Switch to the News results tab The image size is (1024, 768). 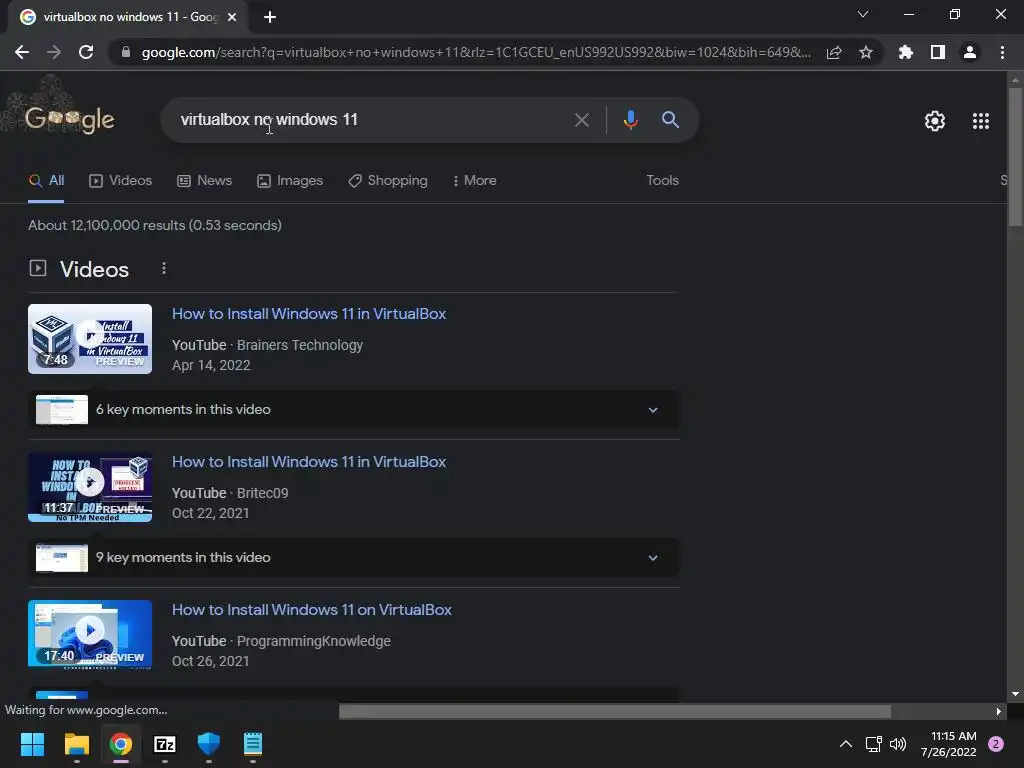(x=205, y=180)
